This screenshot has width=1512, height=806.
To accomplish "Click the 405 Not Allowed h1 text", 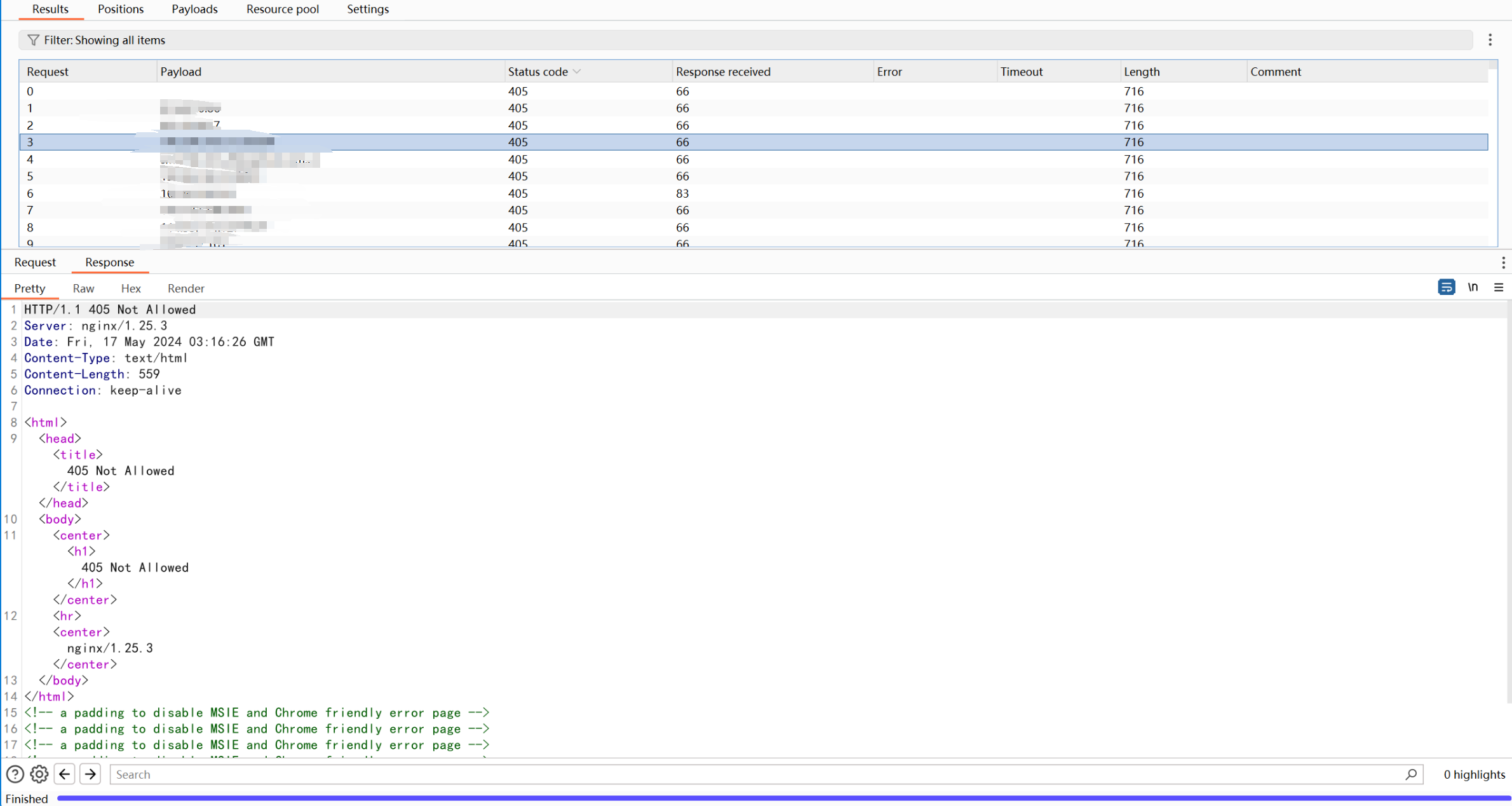I will click(135, 567).
